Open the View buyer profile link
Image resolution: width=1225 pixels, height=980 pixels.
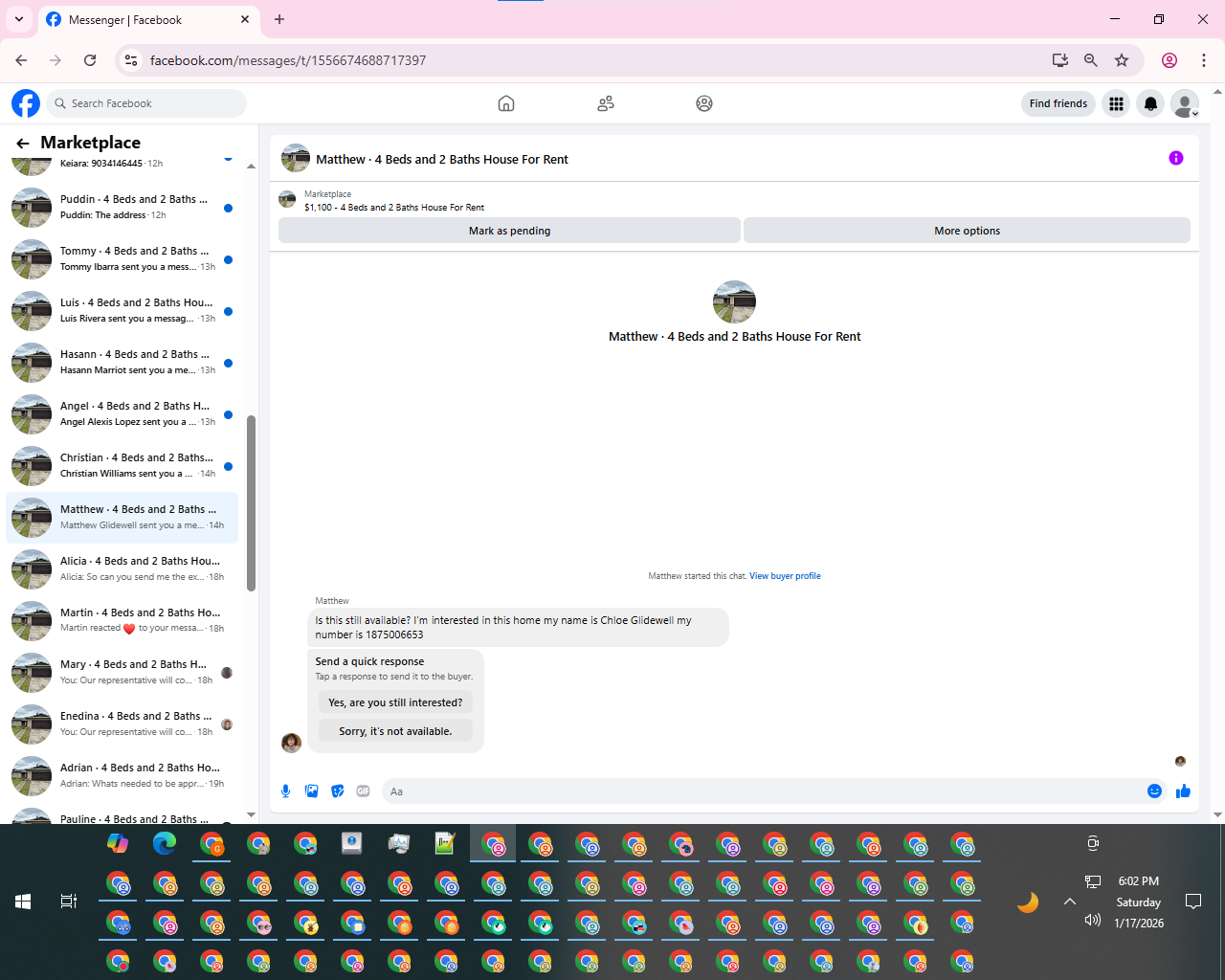point(785,576)
